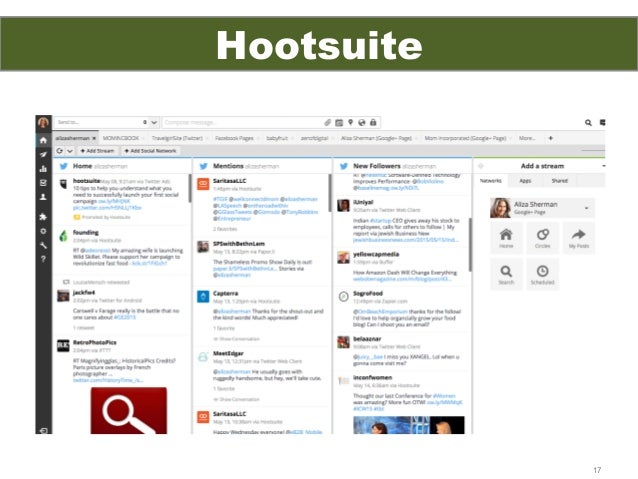The image size is (638, 479).
Task: Click the inconfwomen post image thumbnail
Action: click(409, 425)
